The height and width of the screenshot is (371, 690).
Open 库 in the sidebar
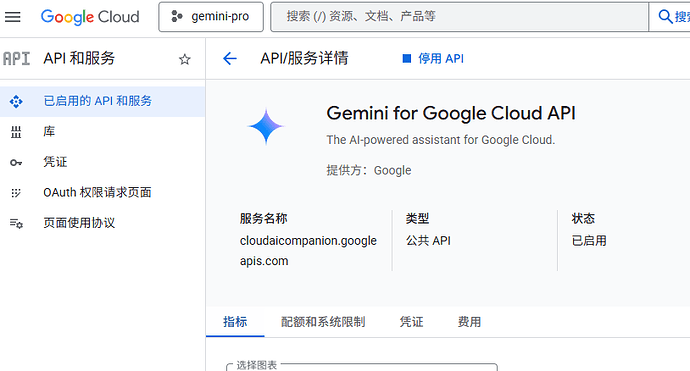[x=103, y=132]
